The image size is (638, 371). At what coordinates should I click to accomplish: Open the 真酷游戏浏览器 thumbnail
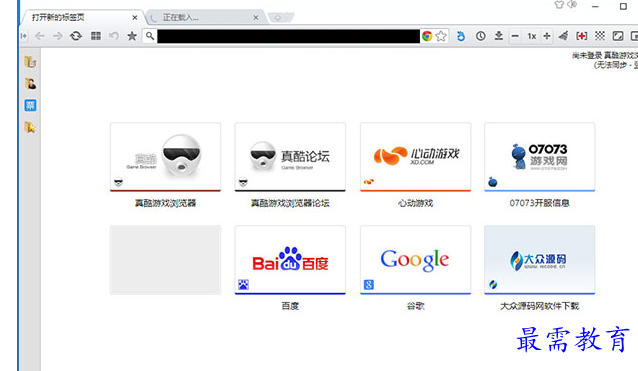pos(166,157)
